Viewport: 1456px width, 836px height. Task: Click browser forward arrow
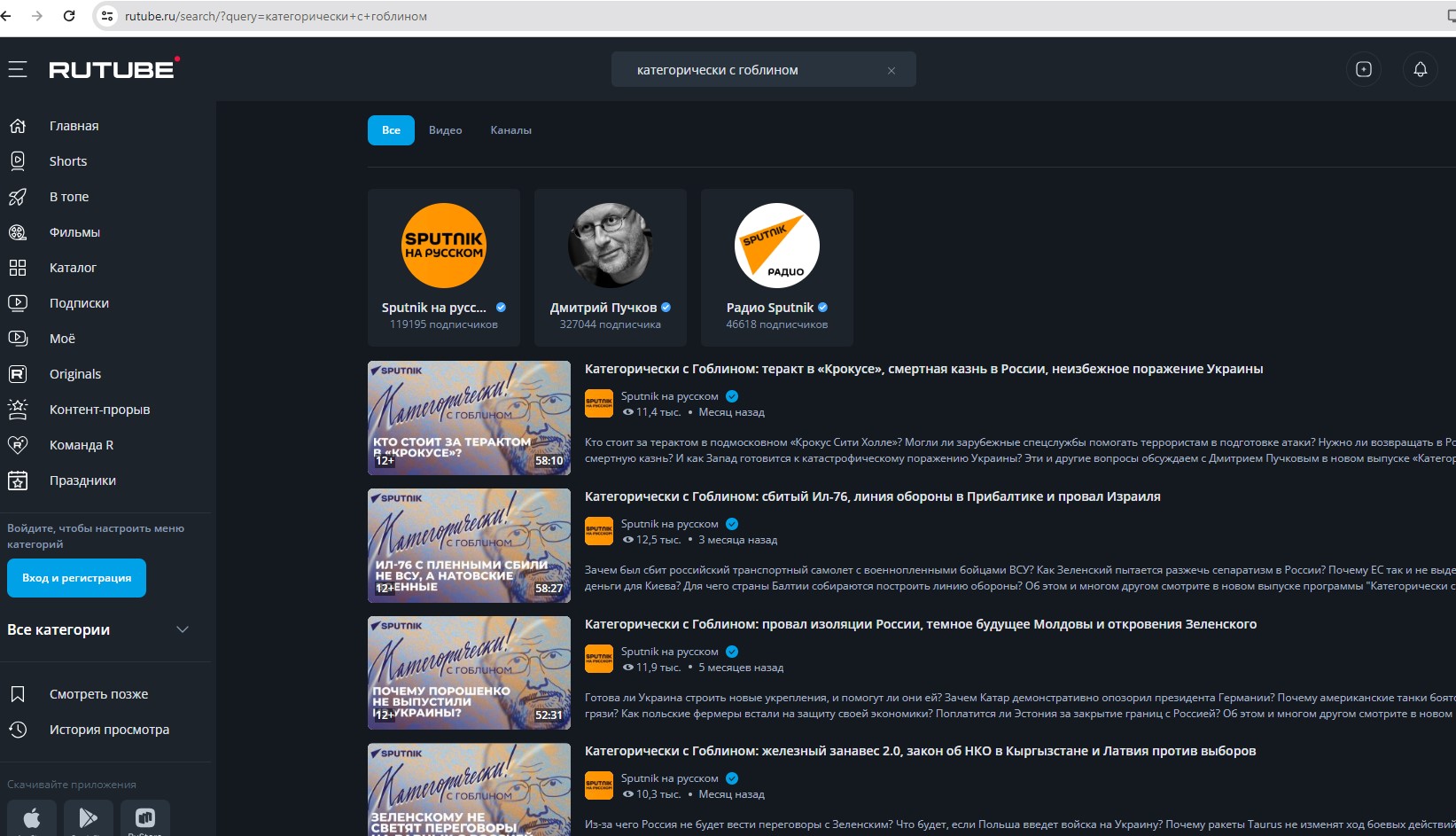click(x=37, y=16)
